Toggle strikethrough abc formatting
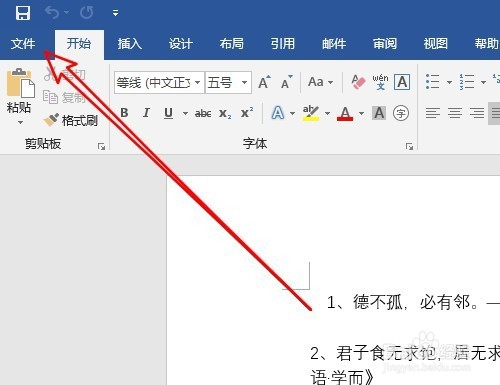This screenshot has height=385, width=500. 203,113
